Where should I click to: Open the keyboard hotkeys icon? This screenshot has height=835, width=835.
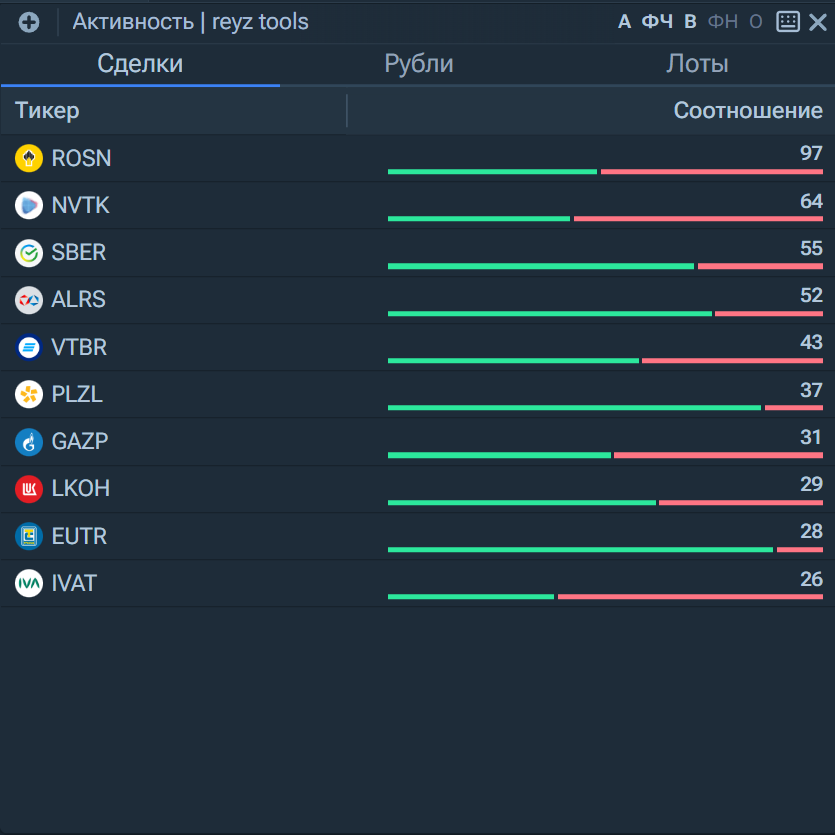788,22
